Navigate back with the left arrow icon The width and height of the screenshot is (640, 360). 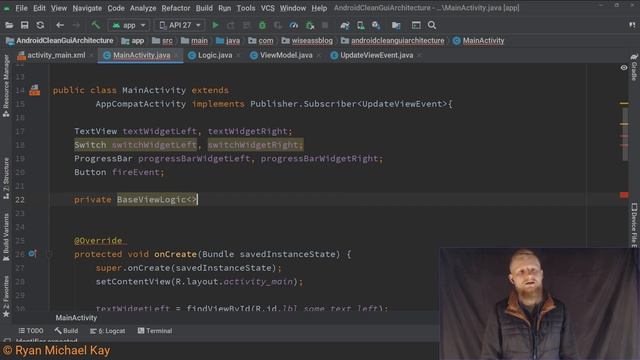pyautogui.click(x=60, y=25)
